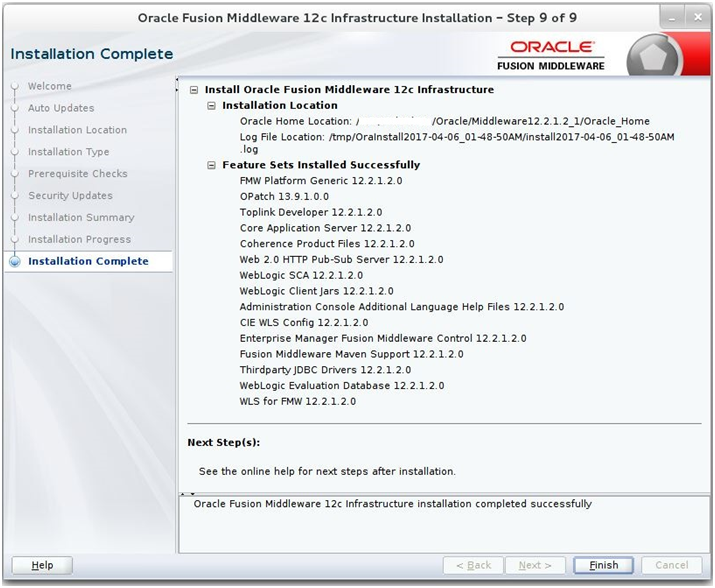This screenshot has height=588, width=715.
Task: Select Security Updates step in sidebar
Action: click(x=70, y=196)
